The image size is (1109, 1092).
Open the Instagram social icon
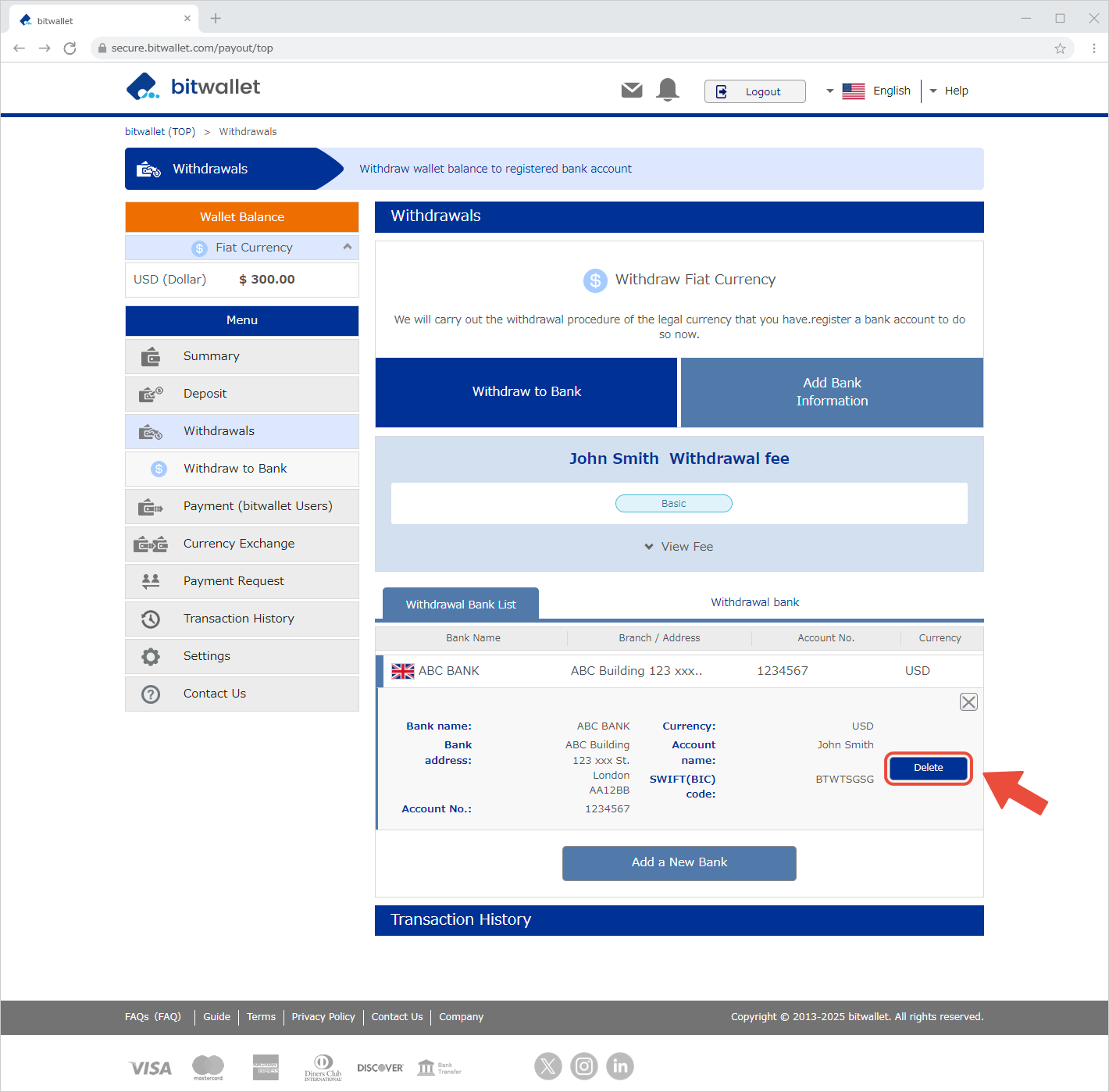584,1066
